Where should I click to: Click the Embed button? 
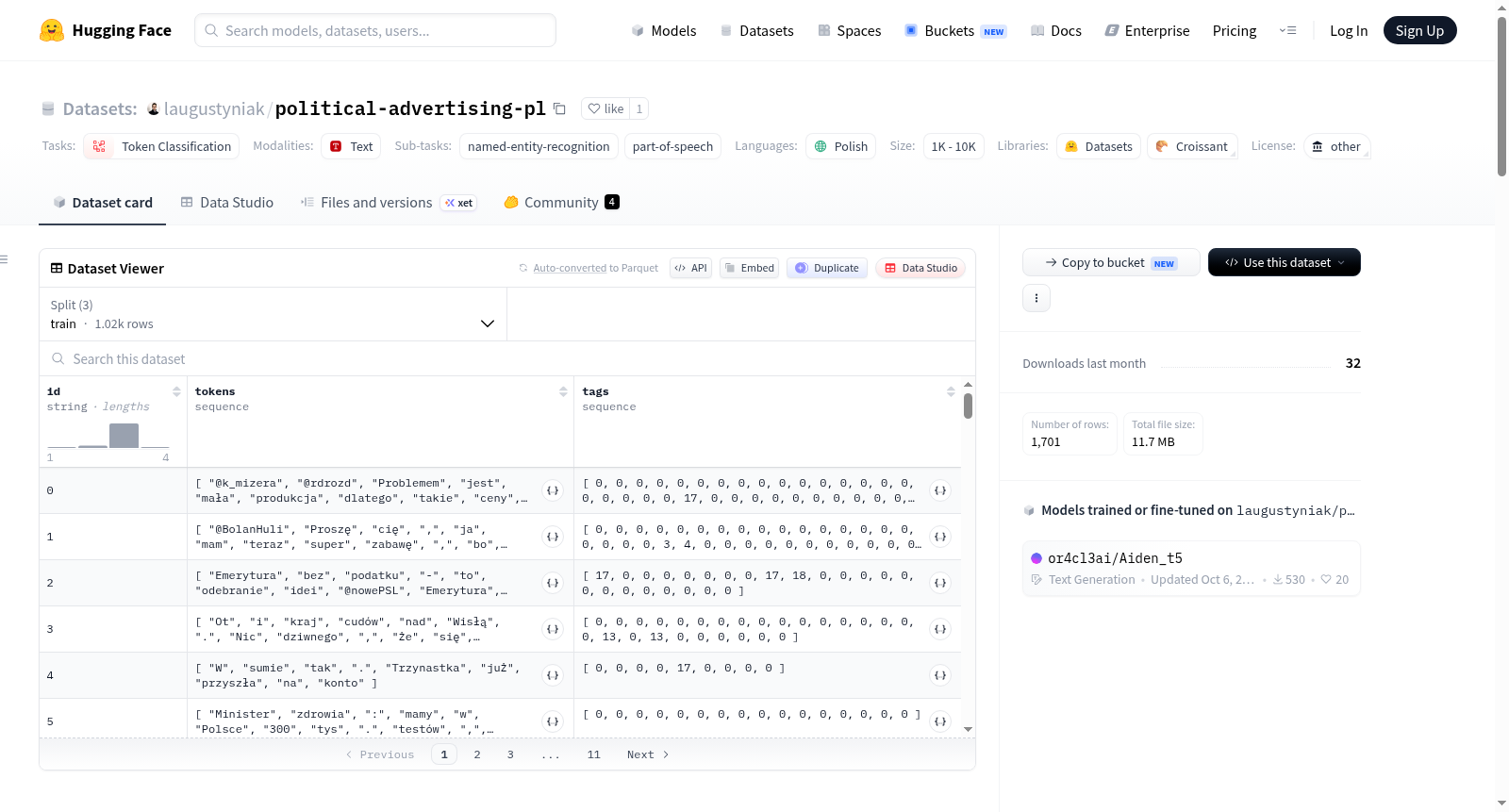(x=750, y=268)
